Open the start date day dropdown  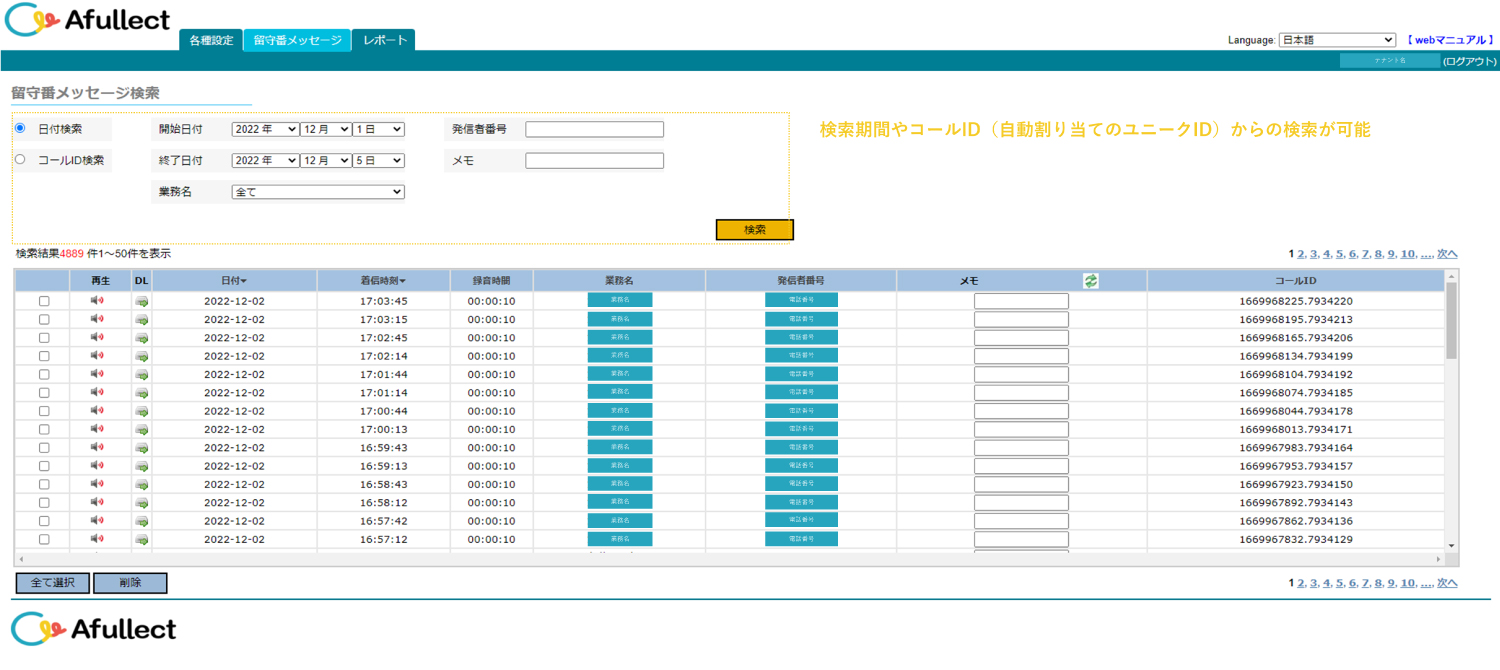pos(379,129)
